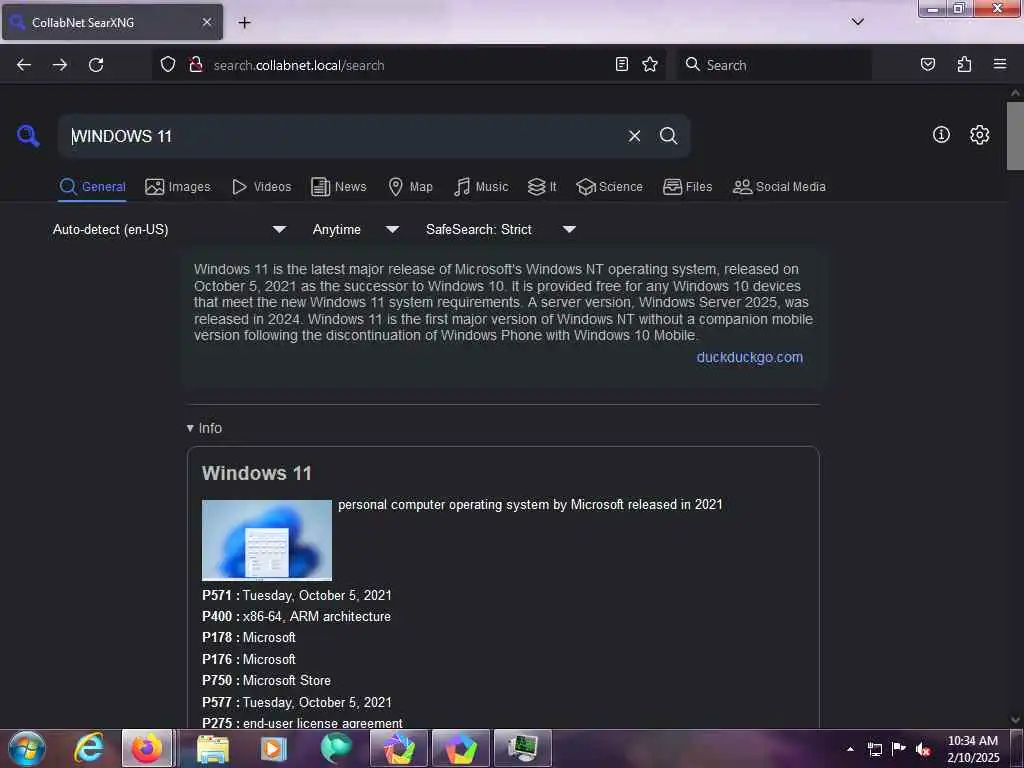This screenshot has height=768, width=1024.
Task: Select the P750 Microsoft Store row
Action: (266, 680)
